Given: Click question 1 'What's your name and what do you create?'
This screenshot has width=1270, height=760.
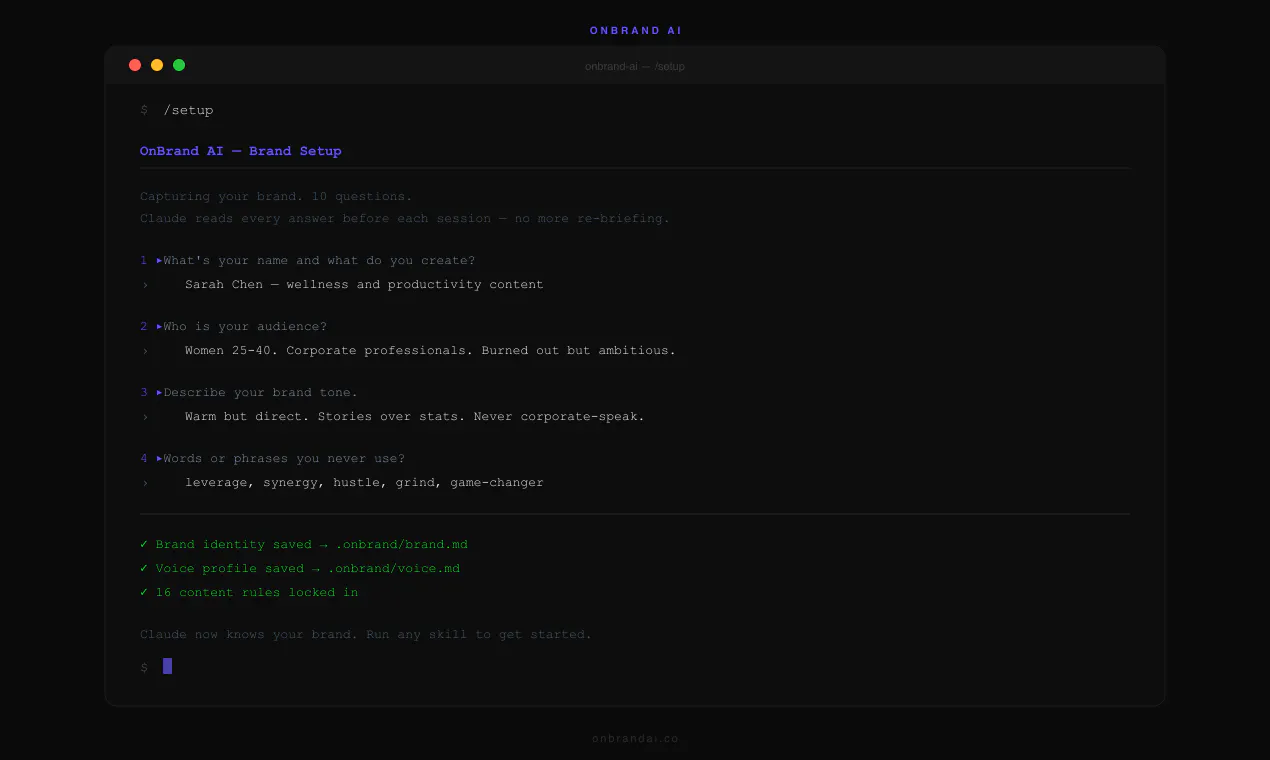Looking at the screenshot, I should tap(319, 260).
